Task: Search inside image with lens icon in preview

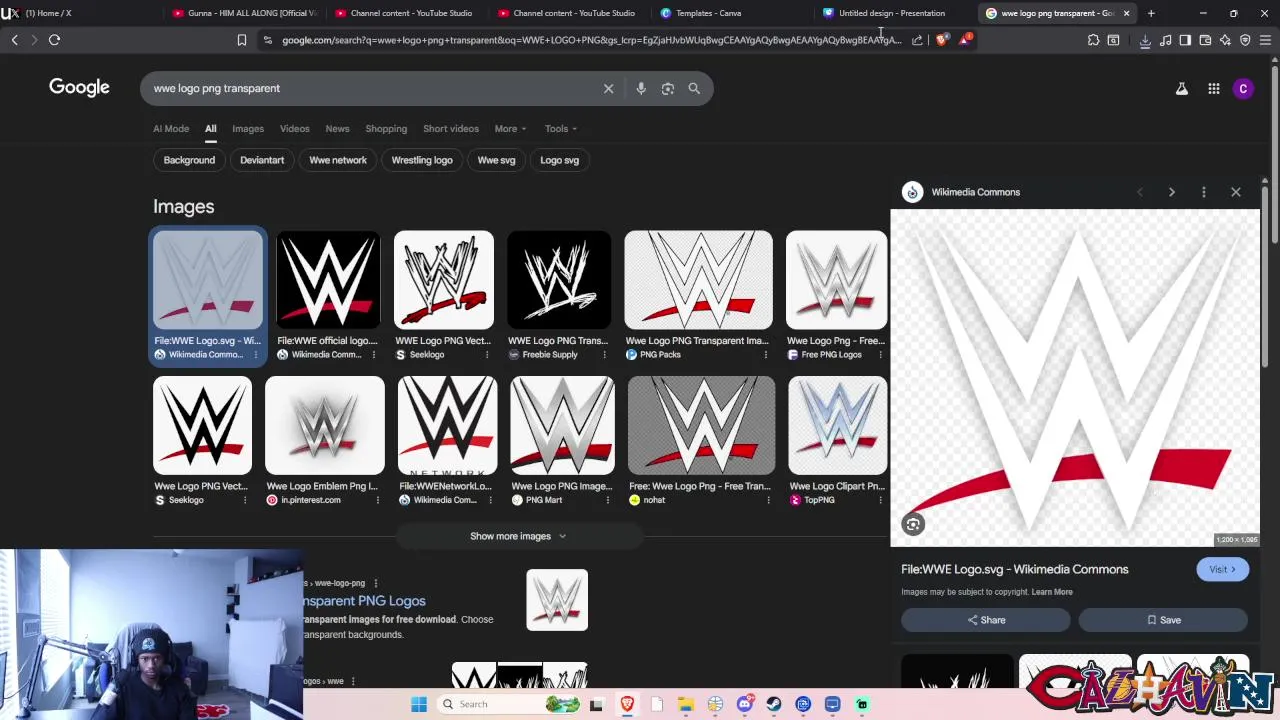Action: 913,524
